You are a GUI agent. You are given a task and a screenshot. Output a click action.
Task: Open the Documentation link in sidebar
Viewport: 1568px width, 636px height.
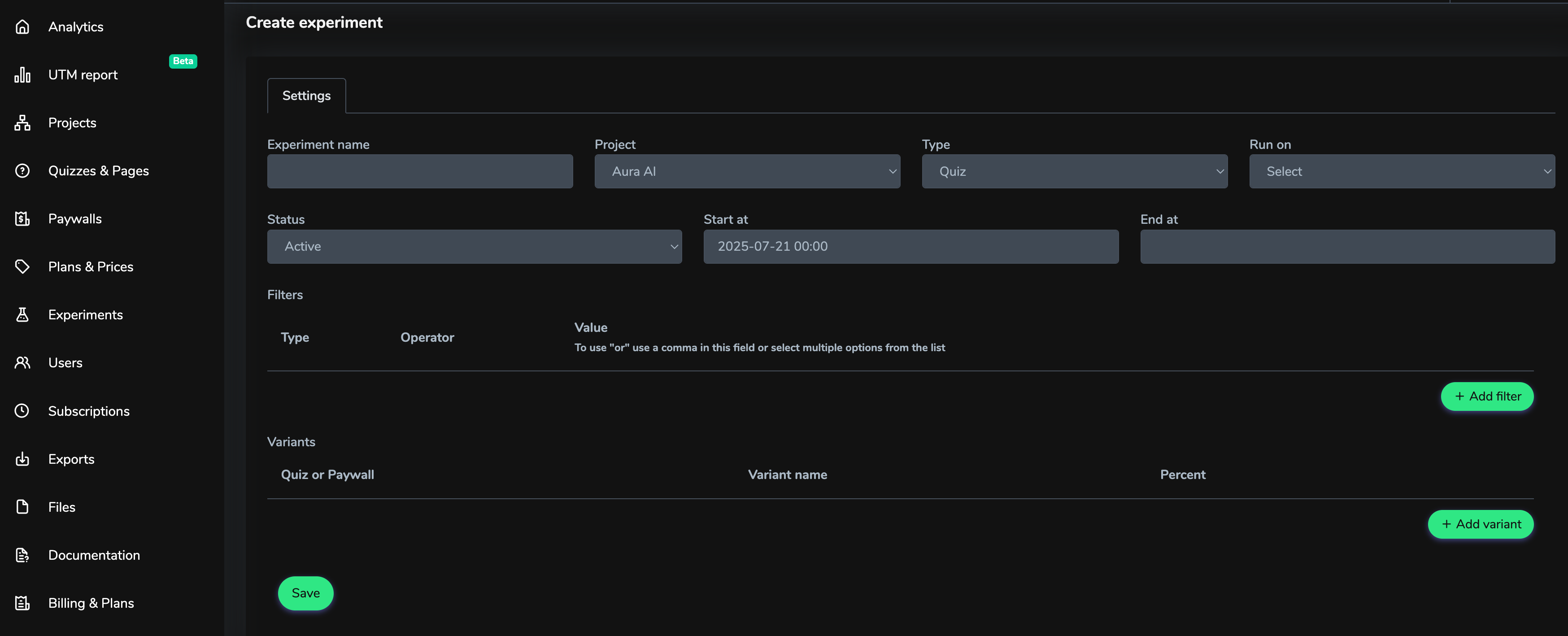(x=94, y=555)
